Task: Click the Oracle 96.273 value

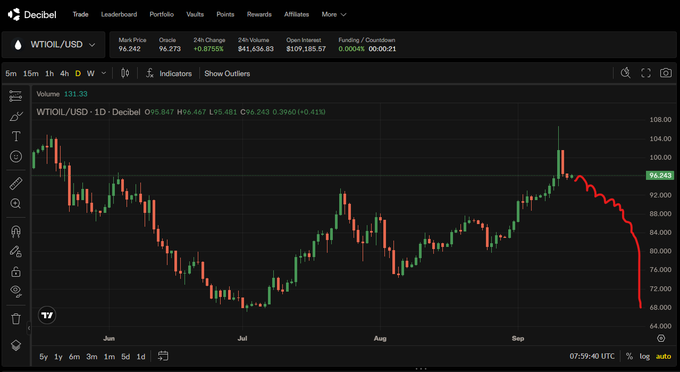Action: point(170,49)
